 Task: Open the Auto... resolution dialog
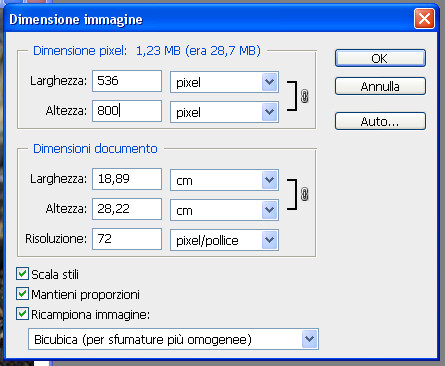coord(380,121)
